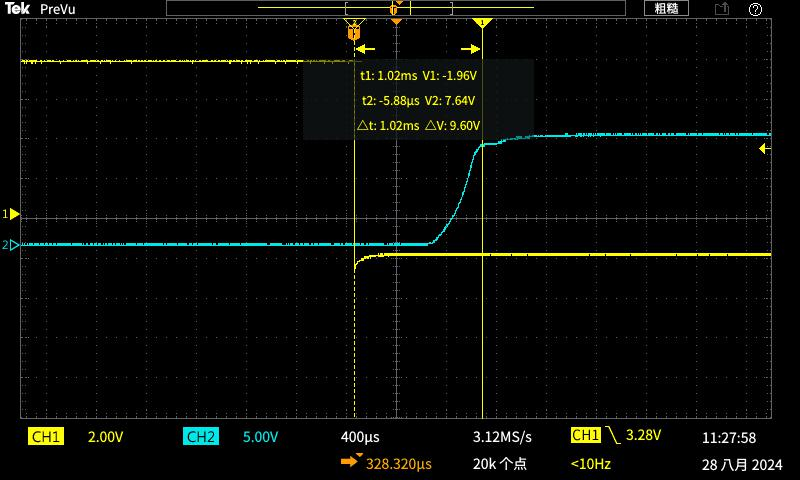This screenshot has width=800, height=480.
Task: Click the save/export icon at top right
Action: click(x=722, y=9)
